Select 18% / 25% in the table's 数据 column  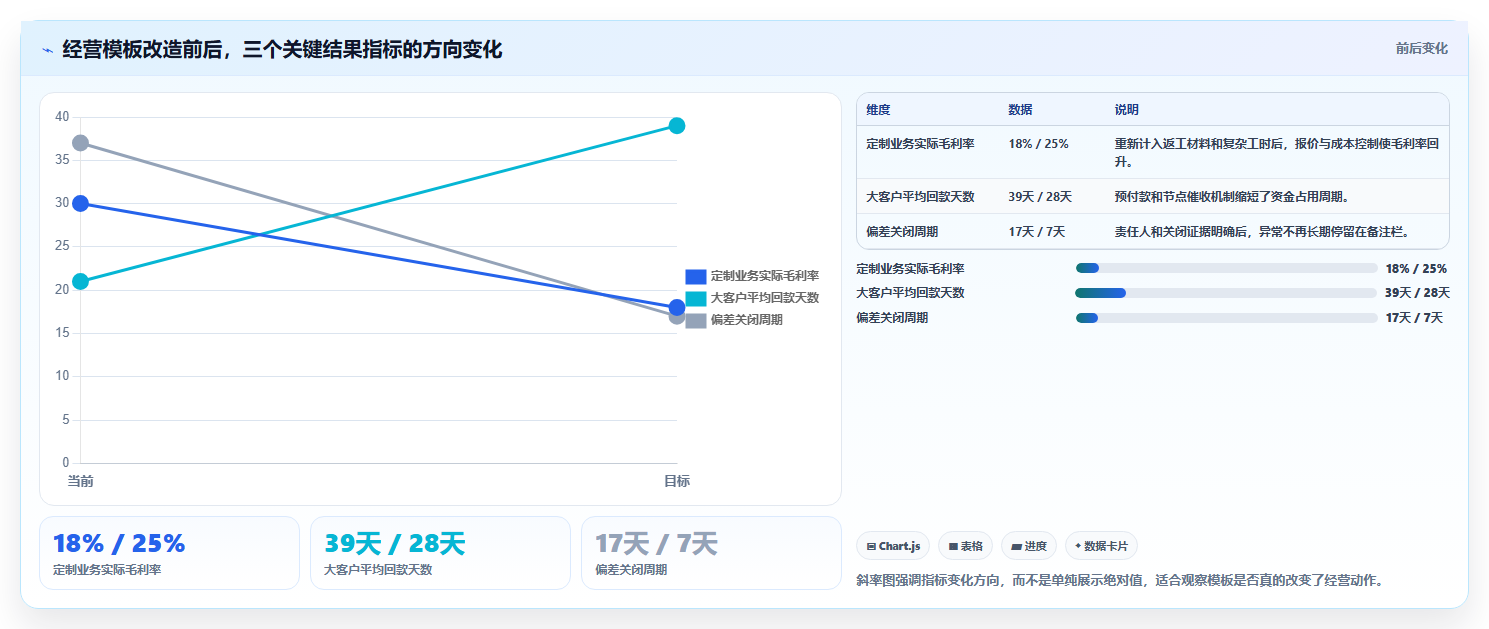click(1038, 144)
